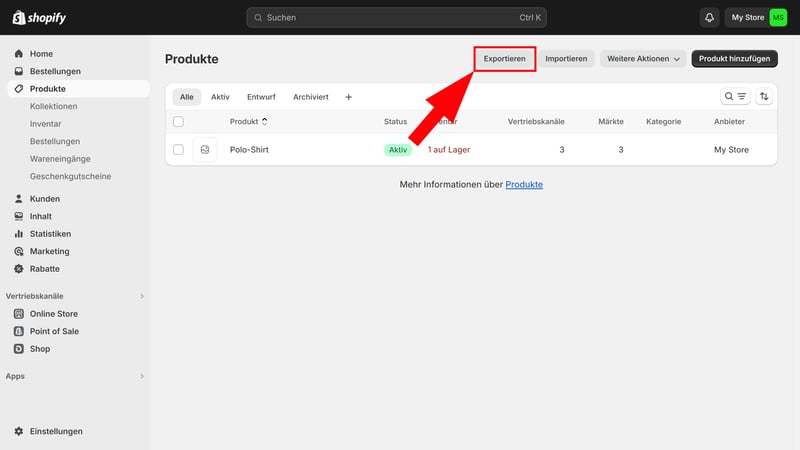Click the Anbieter column header

point(729,121)
